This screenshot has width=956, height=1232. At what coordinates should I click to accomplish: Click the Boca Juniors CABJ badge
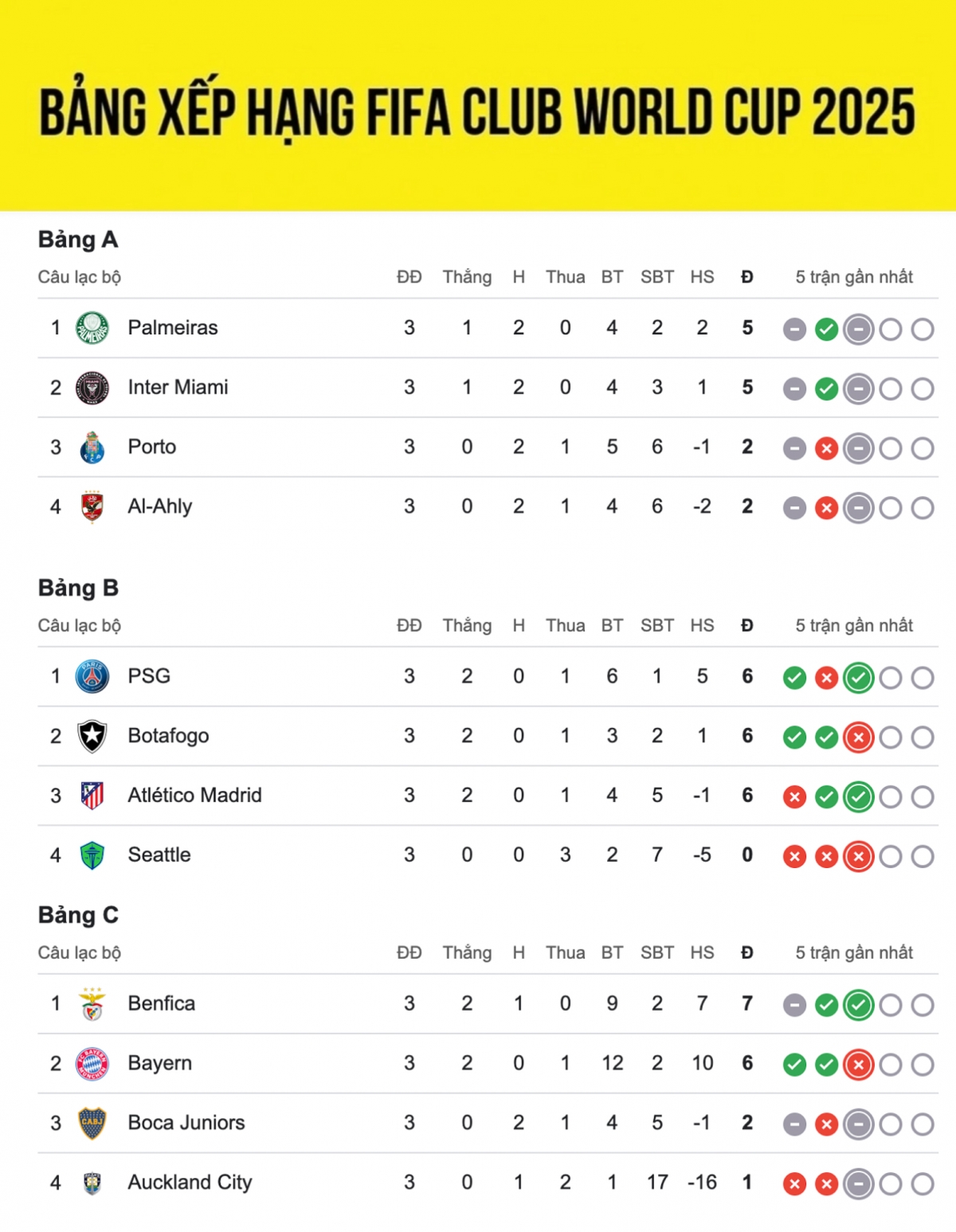pyautogui.click(x=92, y=1123)
